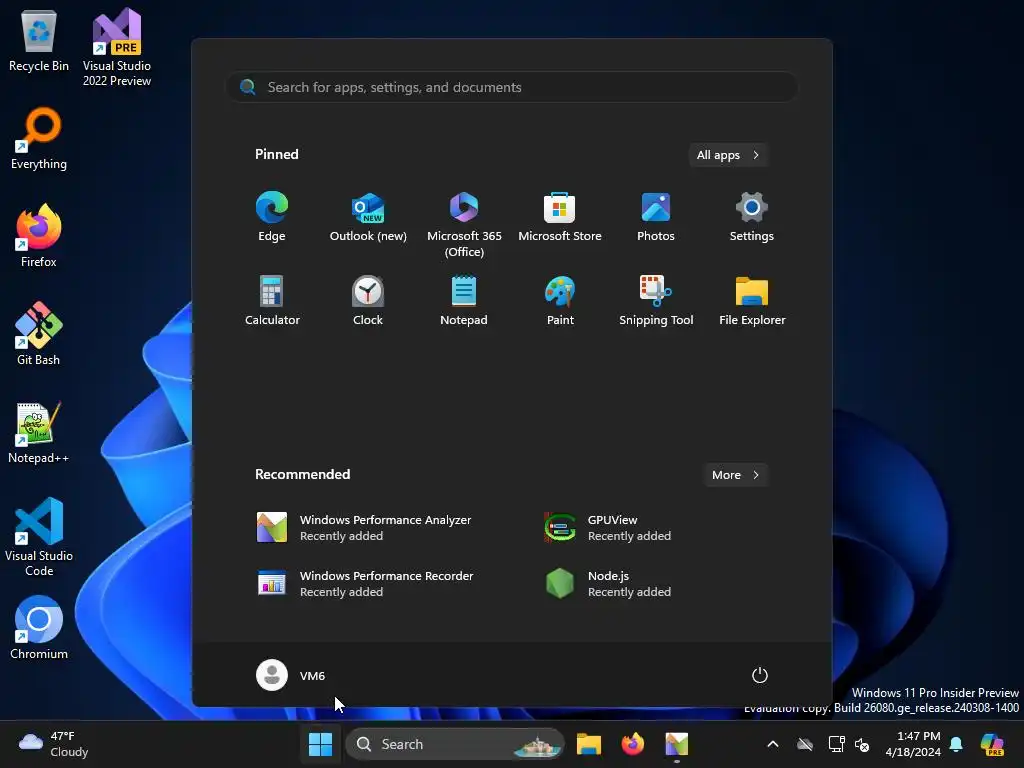Select Visual Studio Code desktop shortcut
The height and width of the screenshot is (768, 1024).
[39, 537]
